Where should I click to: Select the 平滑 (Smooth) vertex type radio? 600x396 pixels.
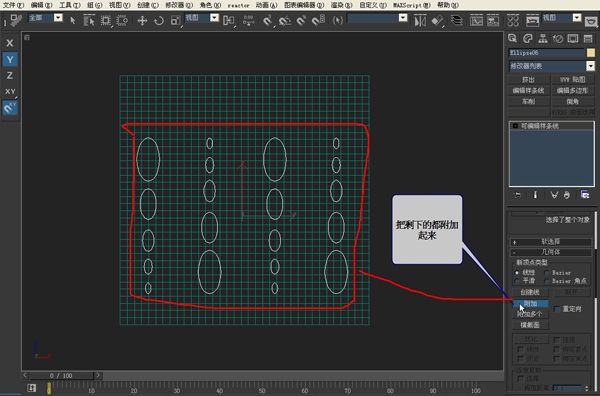coord(517,281)
